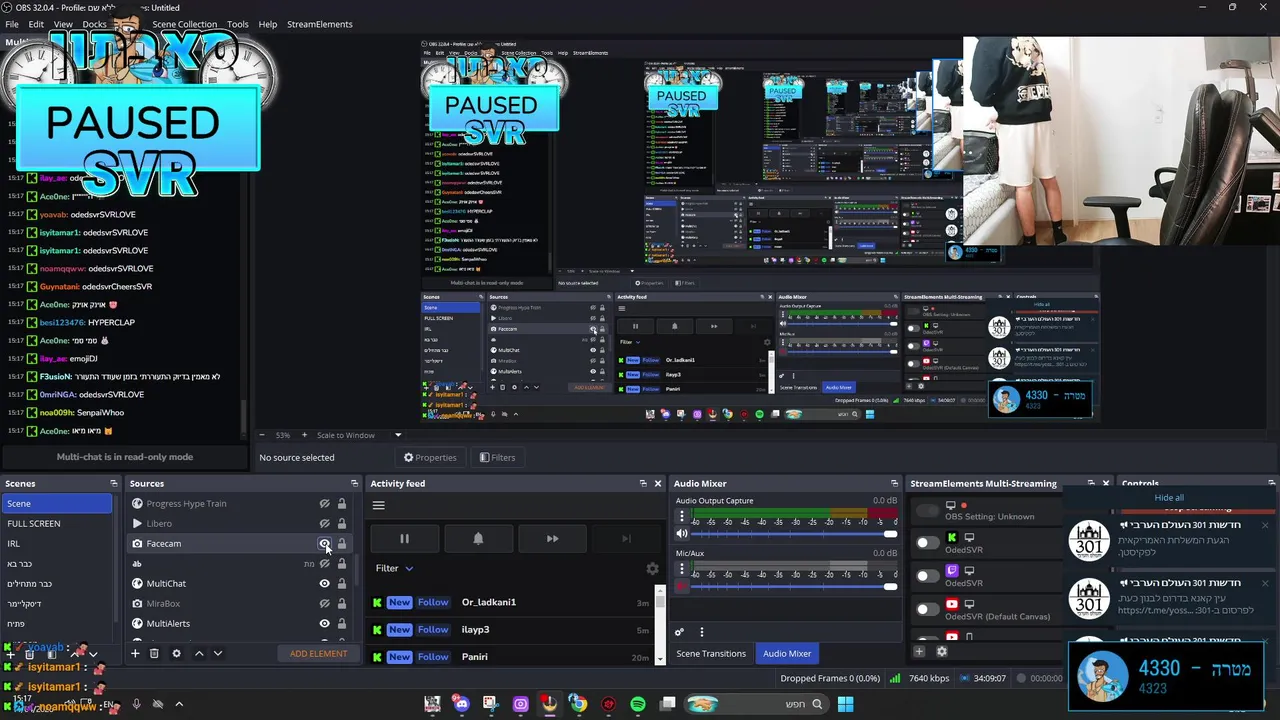Open Mic/Aux three-dot options menu
The image size is (1280, 720).
click(682, 569)
